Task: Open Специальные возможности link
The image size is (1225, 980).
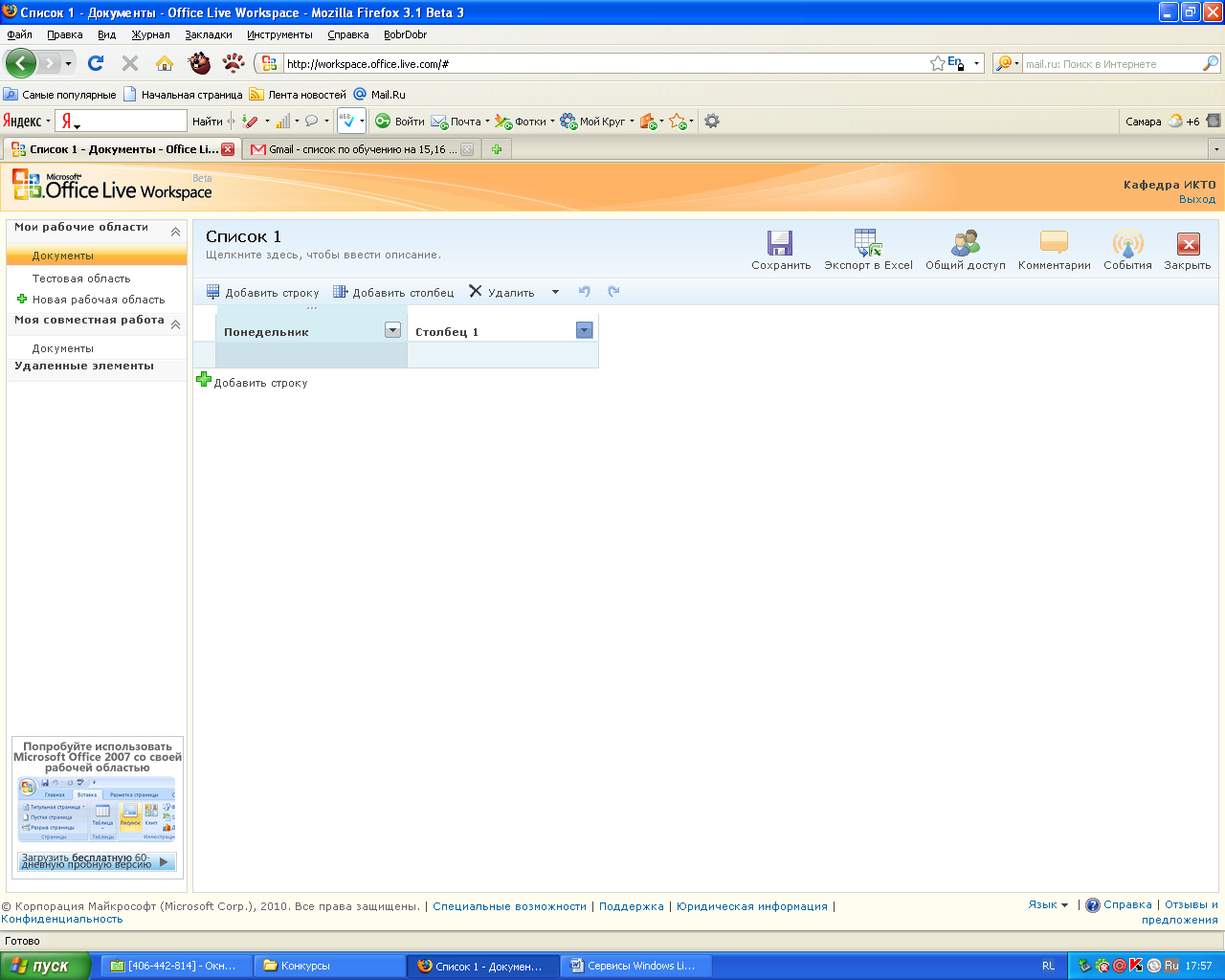Action: pyautogui.click(x=509, y=906)
